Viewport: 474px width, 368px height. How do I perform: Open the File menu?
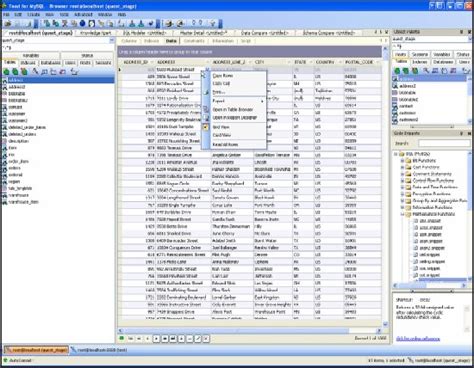pyautogui.click(x=6, y=15)
